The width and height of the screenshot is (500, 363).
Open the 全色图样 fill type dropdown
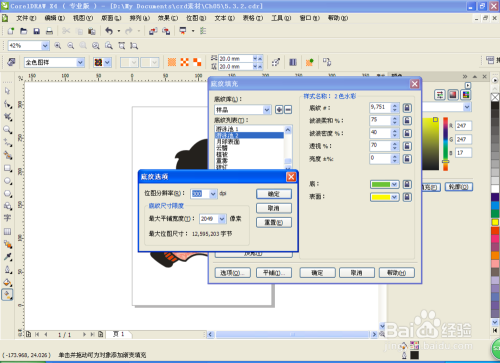(80, 62)
